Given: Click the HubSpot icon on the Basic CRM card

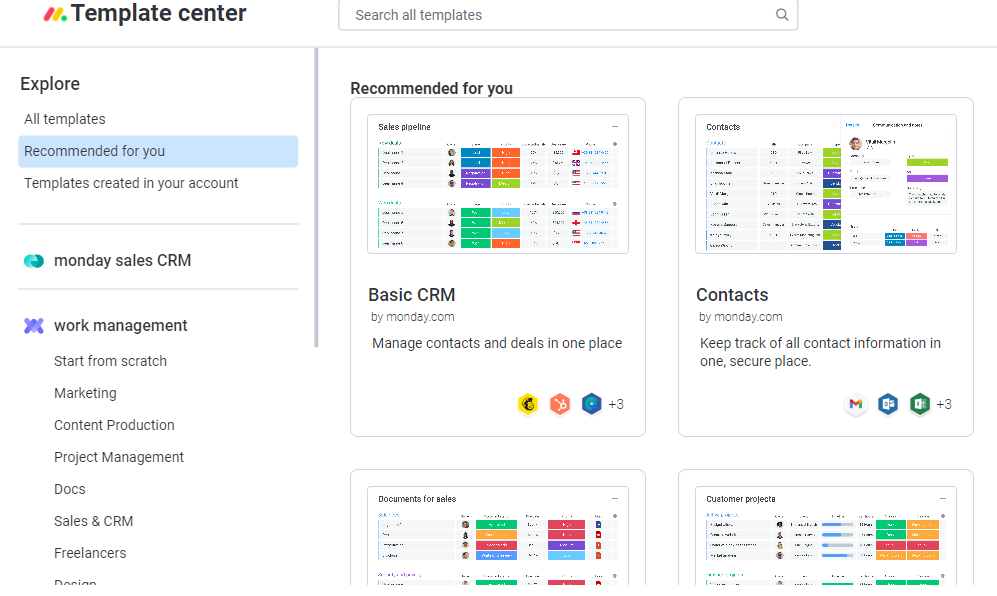Looking at the screenshot, I should 560,404.
